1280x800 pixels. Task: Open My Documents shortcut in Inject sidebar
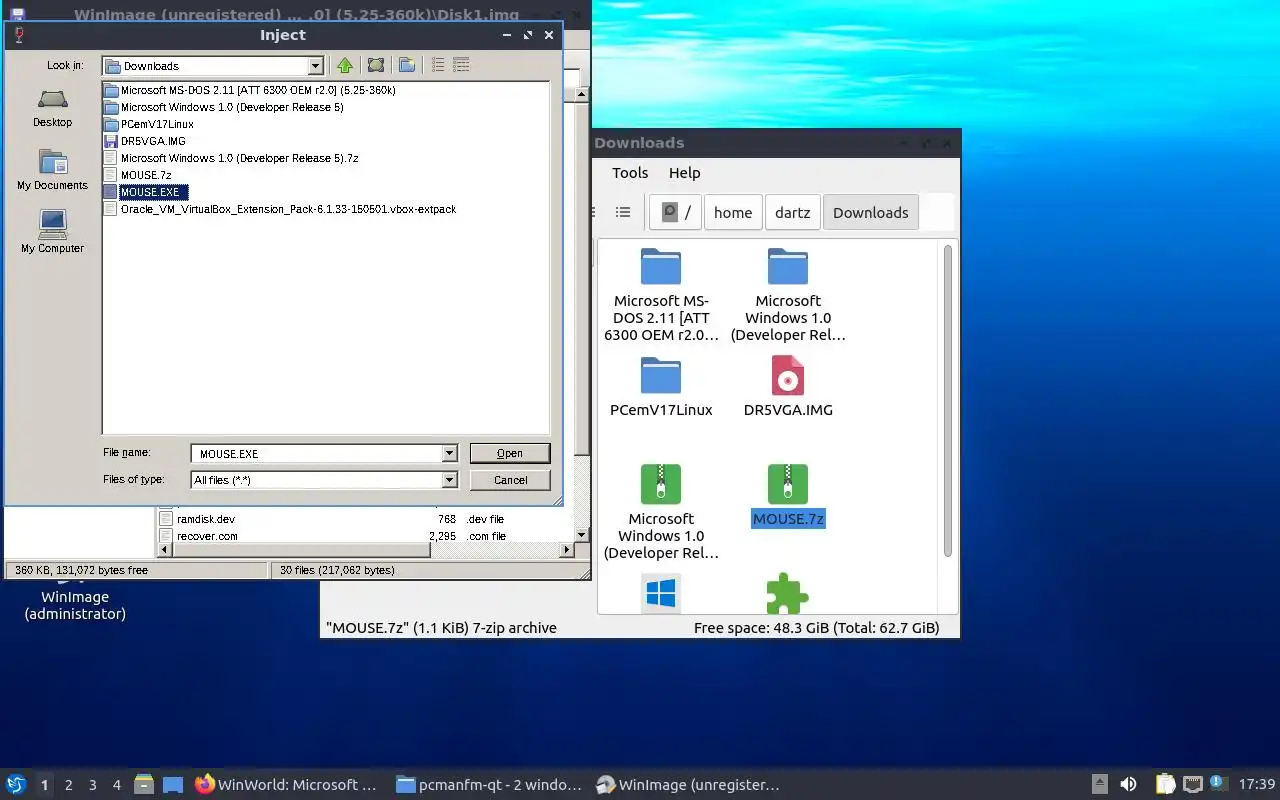tap(52, 170)
